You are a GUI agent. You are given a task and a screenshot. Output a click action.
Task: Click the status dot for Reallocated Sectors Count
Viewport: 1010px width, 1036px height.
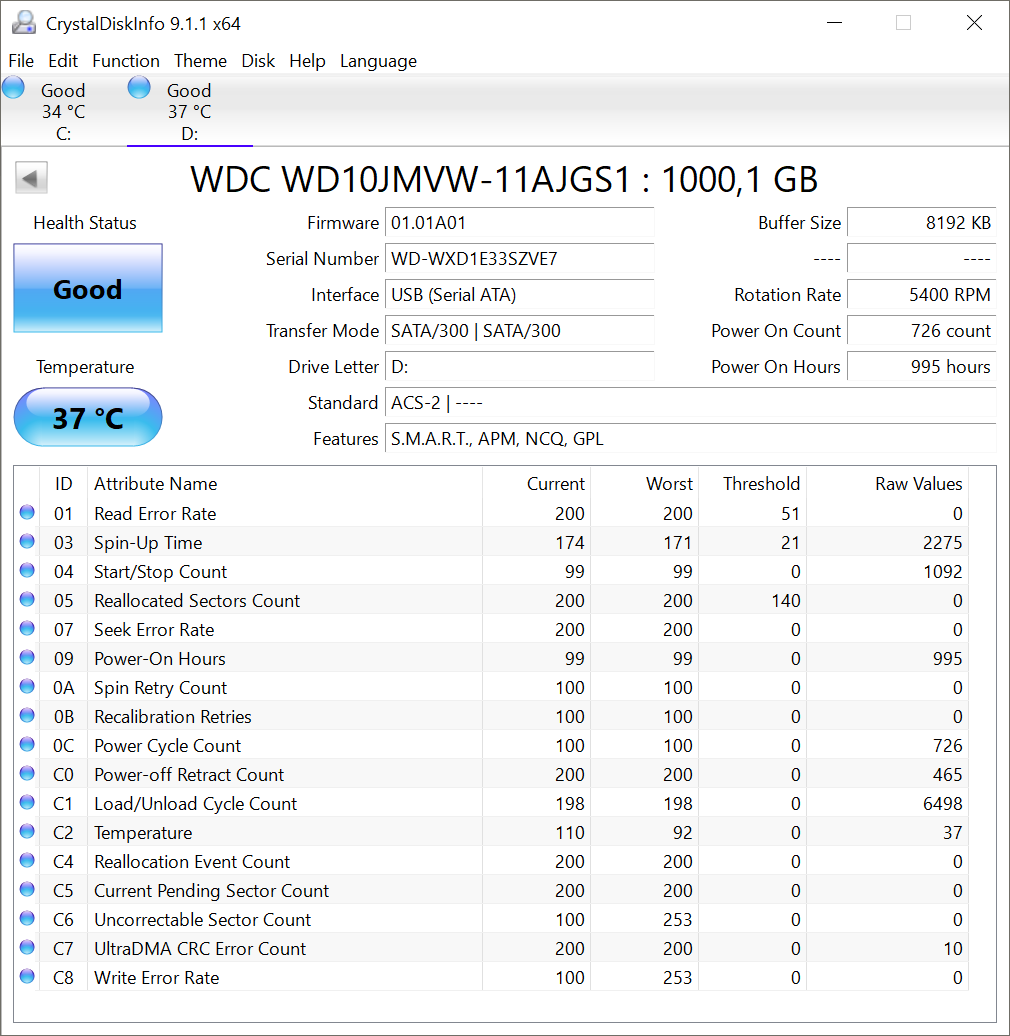[x=27, y=599]
